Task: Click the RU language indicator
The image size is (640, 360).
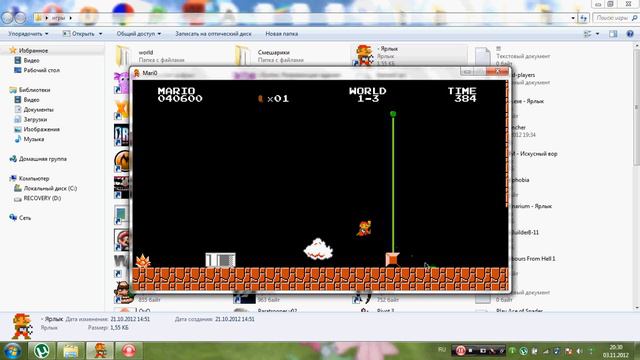Action: click(x=442, y=350)
